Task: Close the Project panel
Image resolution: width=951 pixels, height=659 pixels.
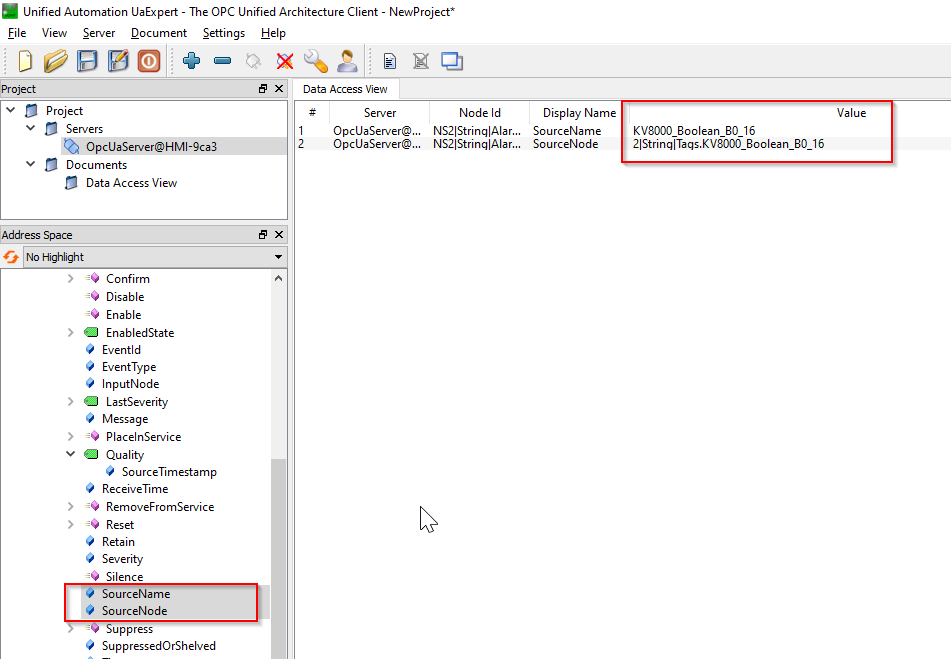Action: point(279,89)
